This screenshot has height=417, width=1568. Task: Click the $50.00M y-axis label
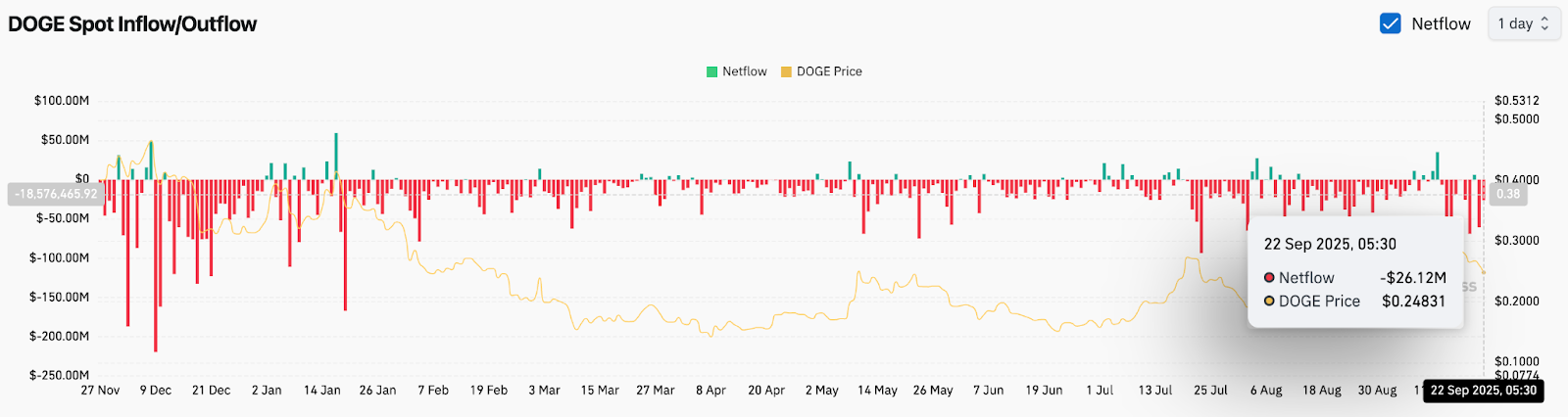click(66, 140)
